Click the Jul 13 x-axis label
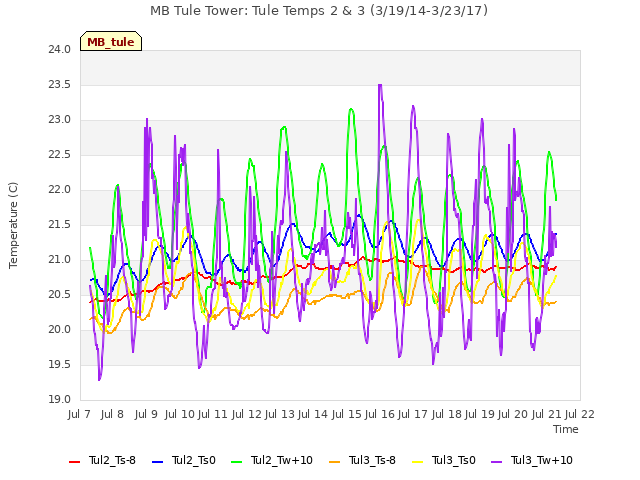Image resolution: width=640 pixels, height=480 pixels. [280, 415]
